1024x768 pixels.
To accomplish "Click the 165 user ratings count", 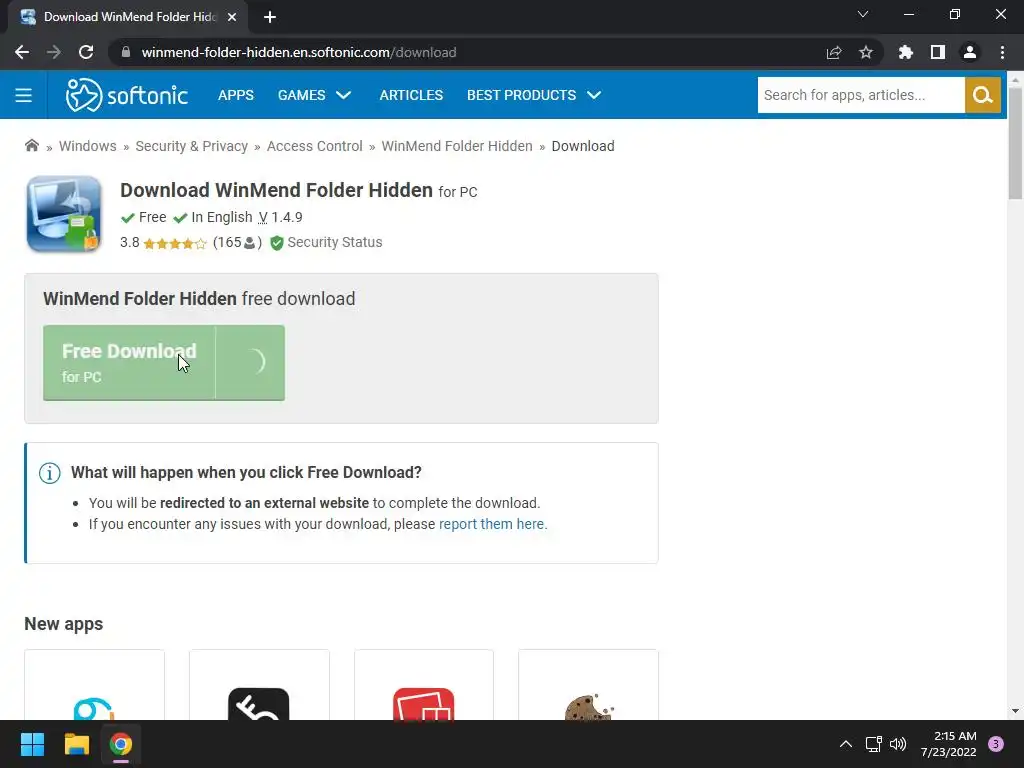I will pos(237,243).
